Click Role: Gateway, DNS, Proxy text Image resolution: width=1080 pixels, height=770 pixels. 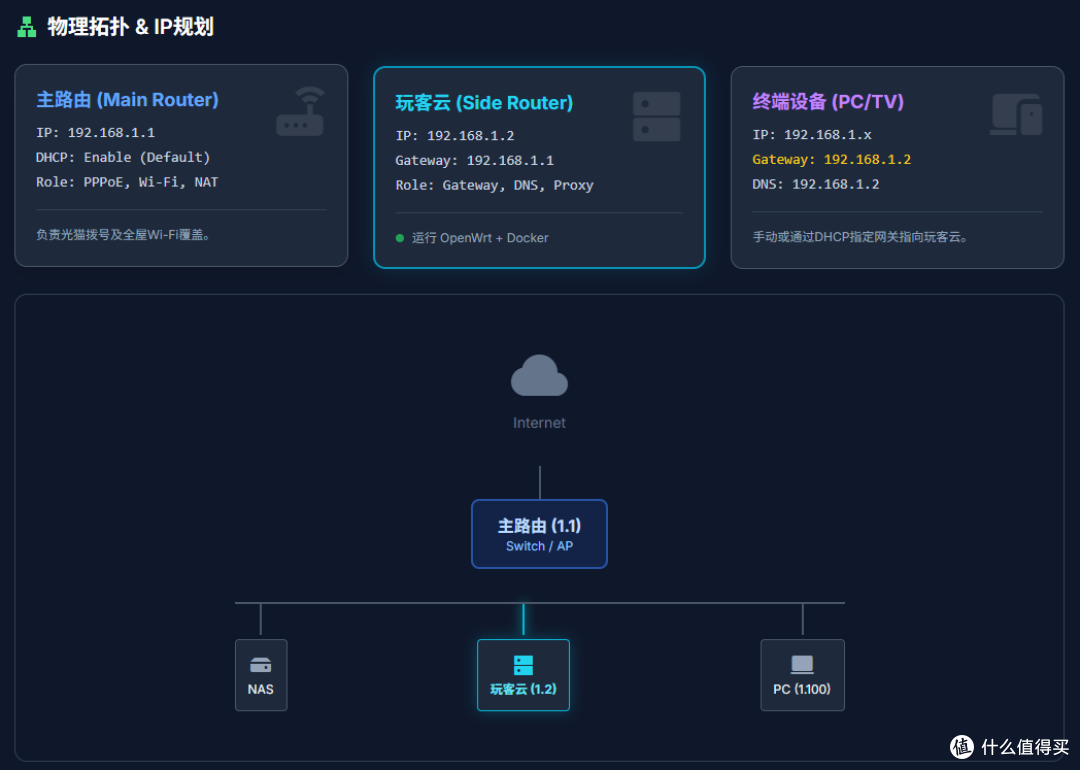(x=495, y=185)
